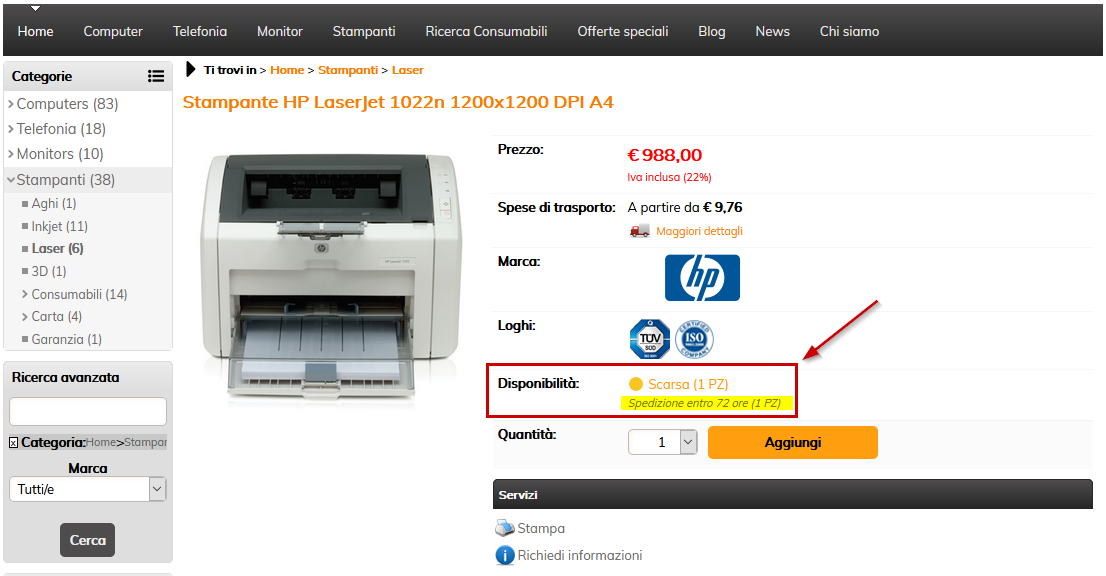
Task: Click the Richiedi informazioni info icon
Action: [x=505, y=556]
